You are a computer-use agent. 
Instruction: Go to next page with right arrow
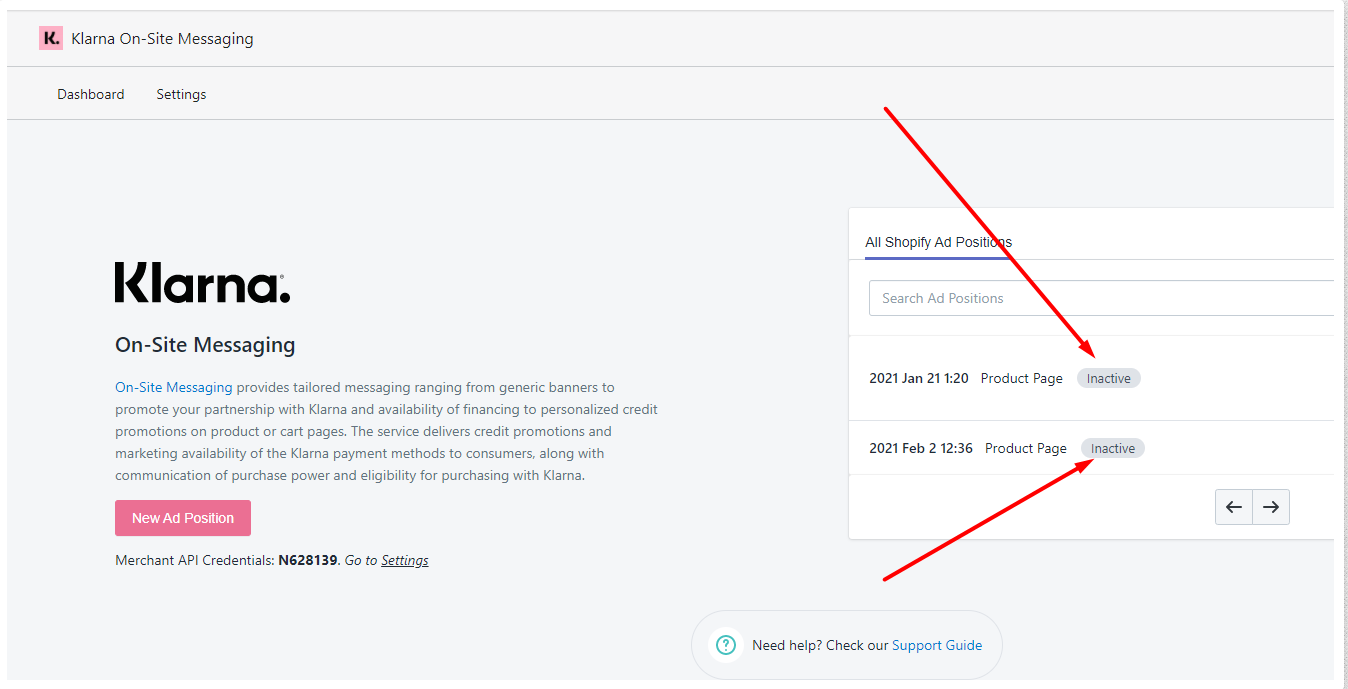click(1271, 507)
